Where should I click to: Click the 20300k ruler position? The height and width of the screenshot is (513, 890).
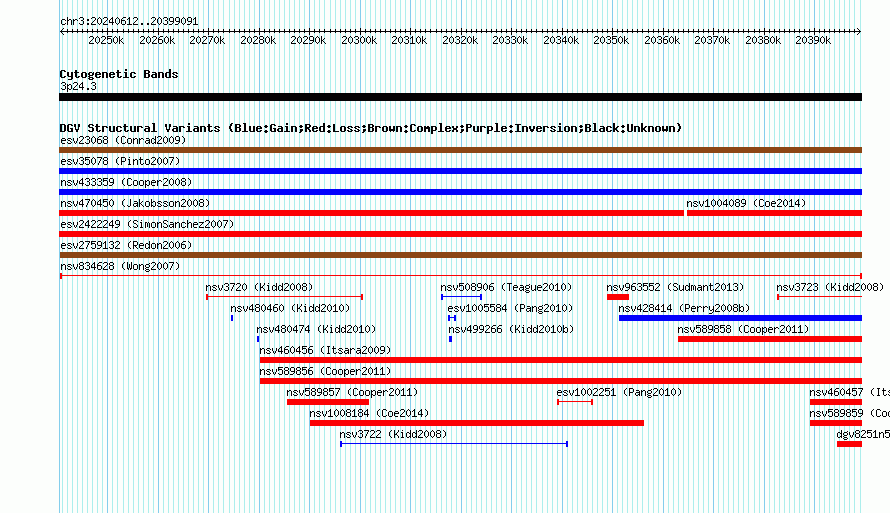pos(359,40)
